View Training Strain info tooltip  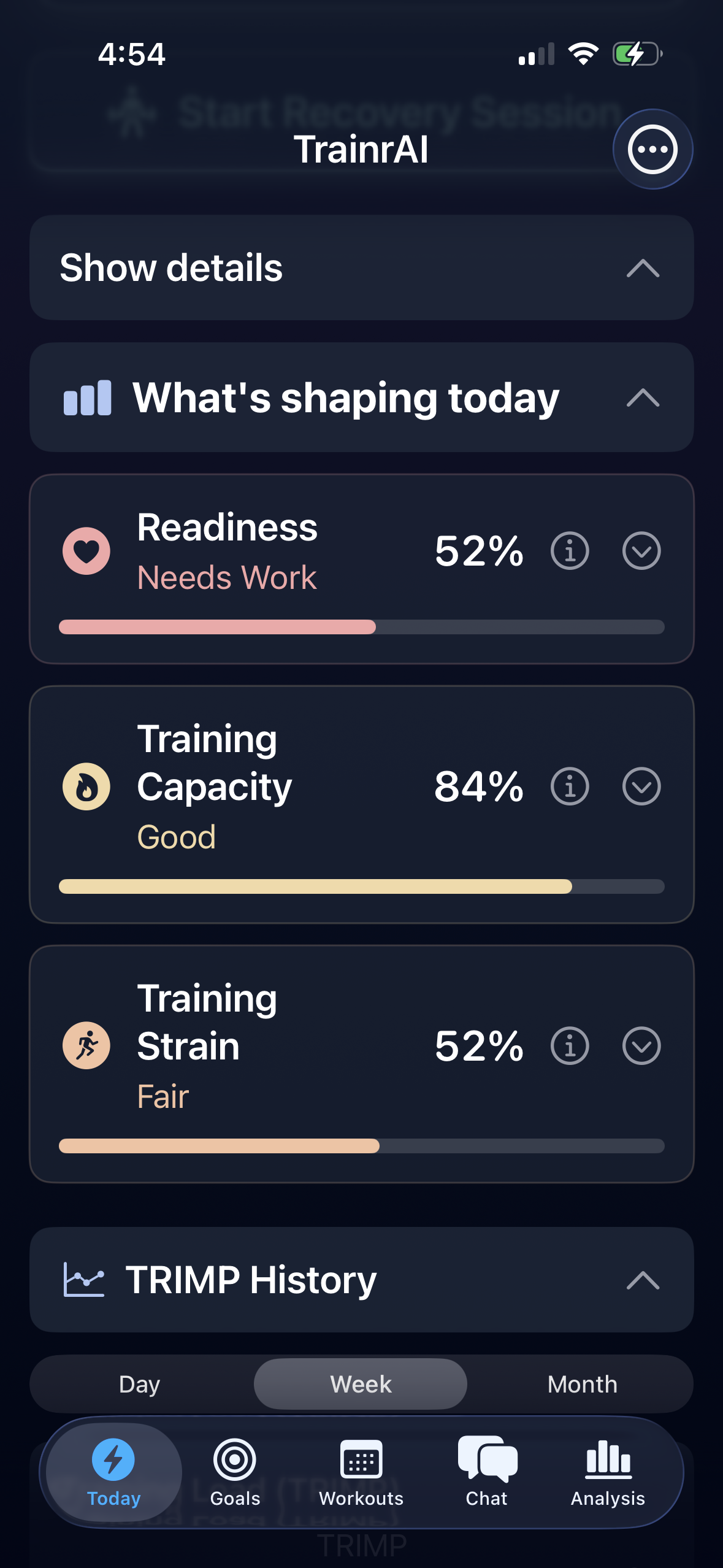[x=569, y=1047]
